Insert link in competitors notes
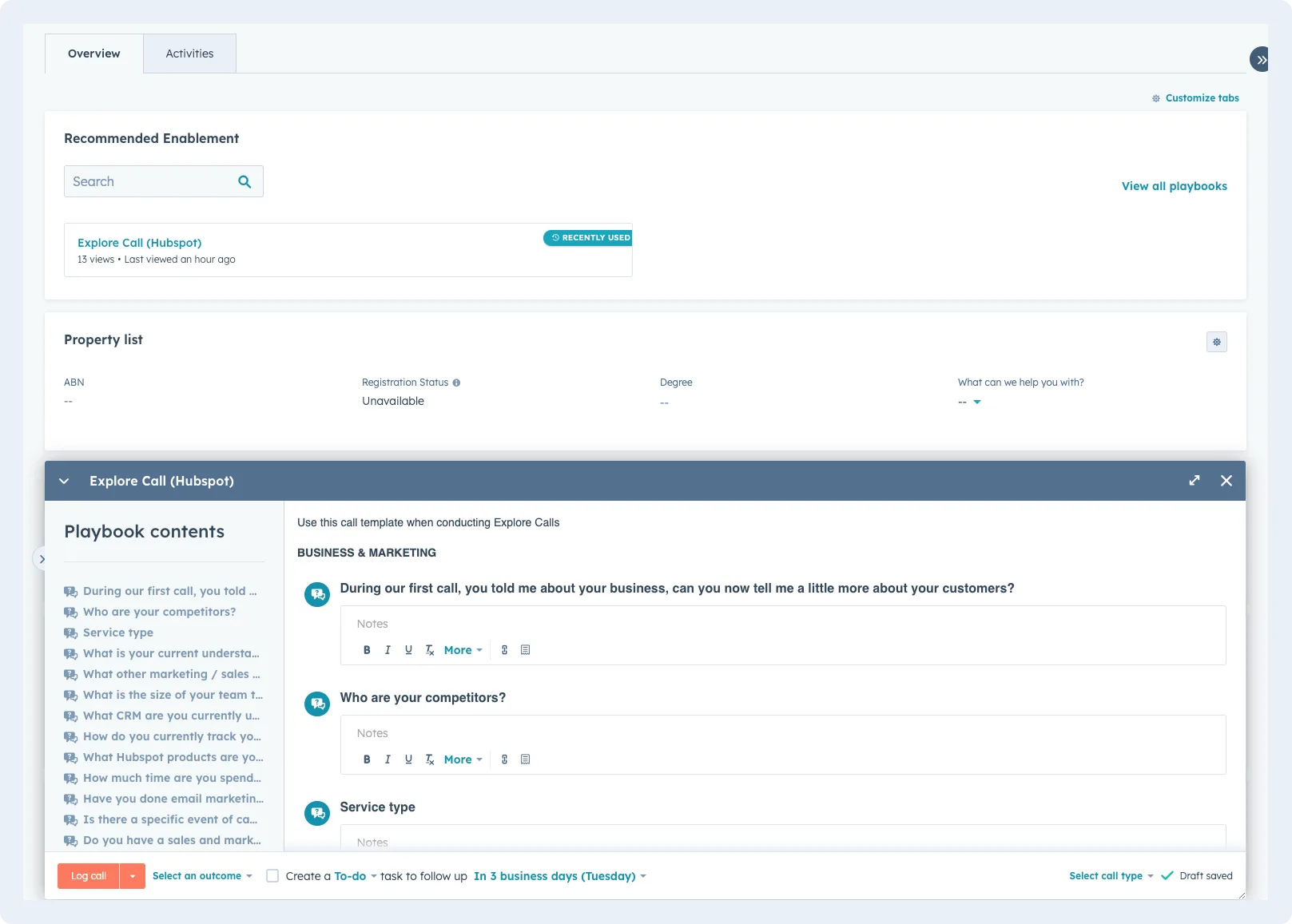 point(504,759)
